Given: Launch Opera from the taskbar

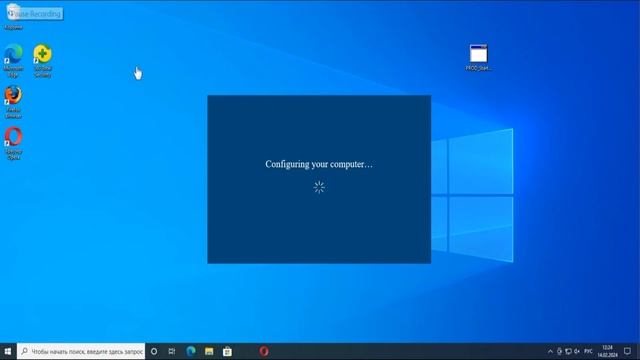Looking at the screenshot, I should point(264,351).
